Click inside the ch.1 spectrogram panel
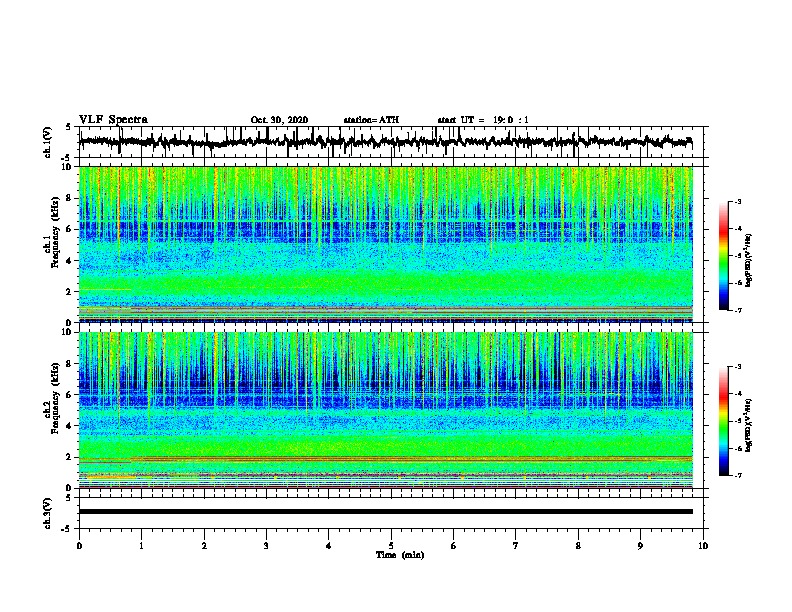 tap(386, 244)
